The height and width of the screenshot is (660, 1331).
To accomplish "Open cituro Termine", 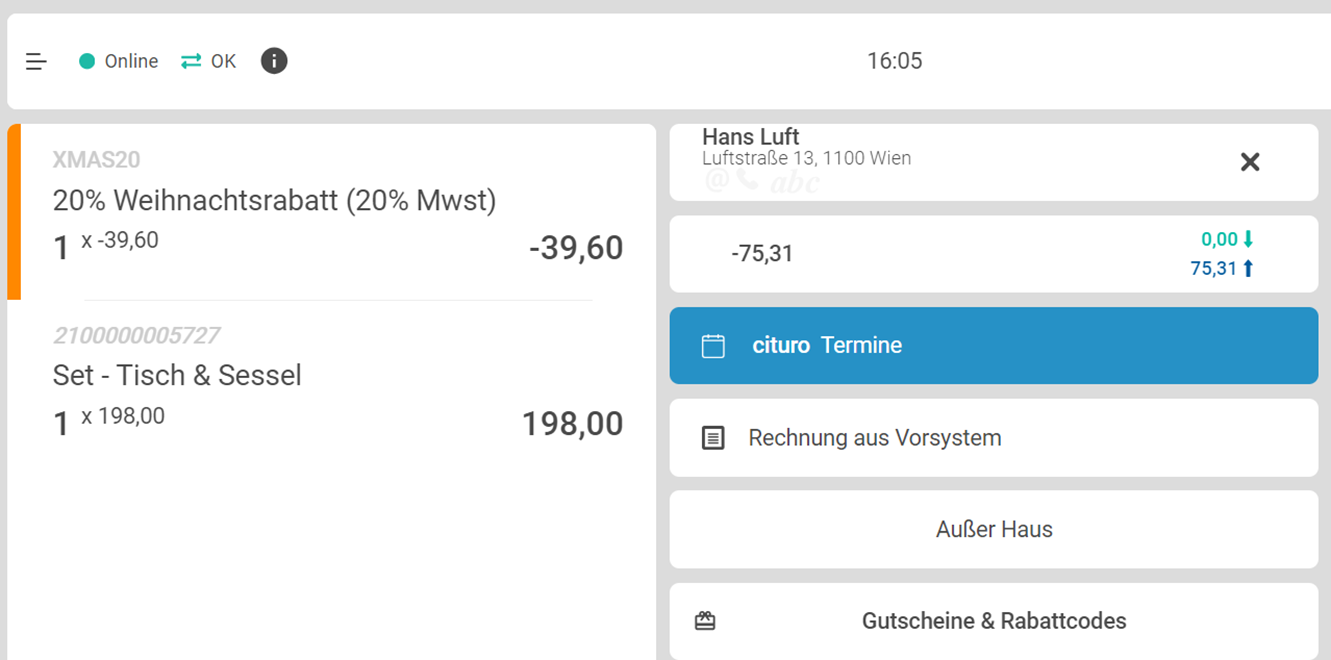I will point(827,346).
